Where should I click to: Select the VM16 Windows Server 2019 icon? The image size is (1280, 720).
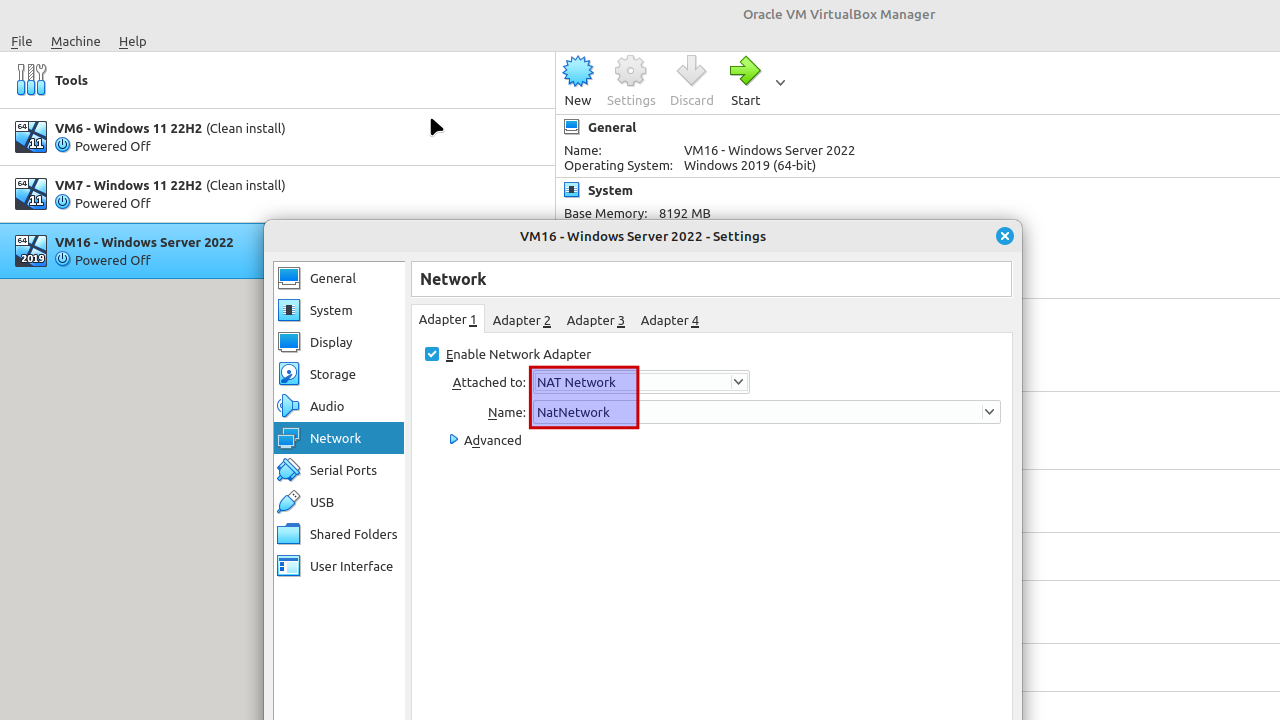click(31, 251)
